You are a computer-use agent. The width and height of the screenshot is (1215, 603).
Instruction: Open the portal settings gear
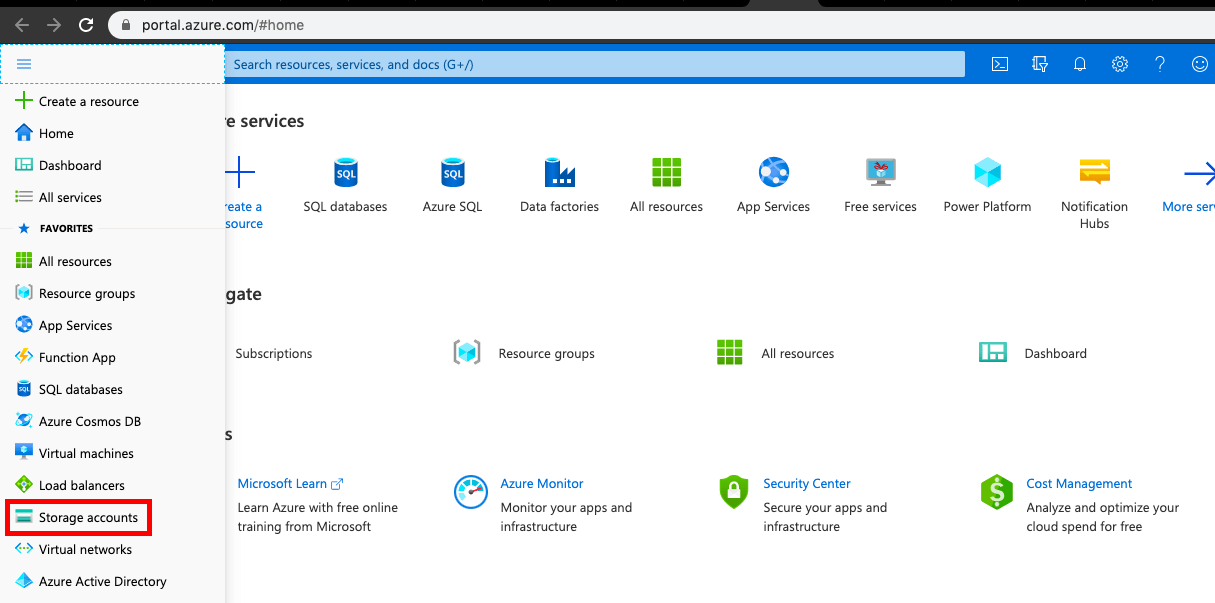(1120, 64)
